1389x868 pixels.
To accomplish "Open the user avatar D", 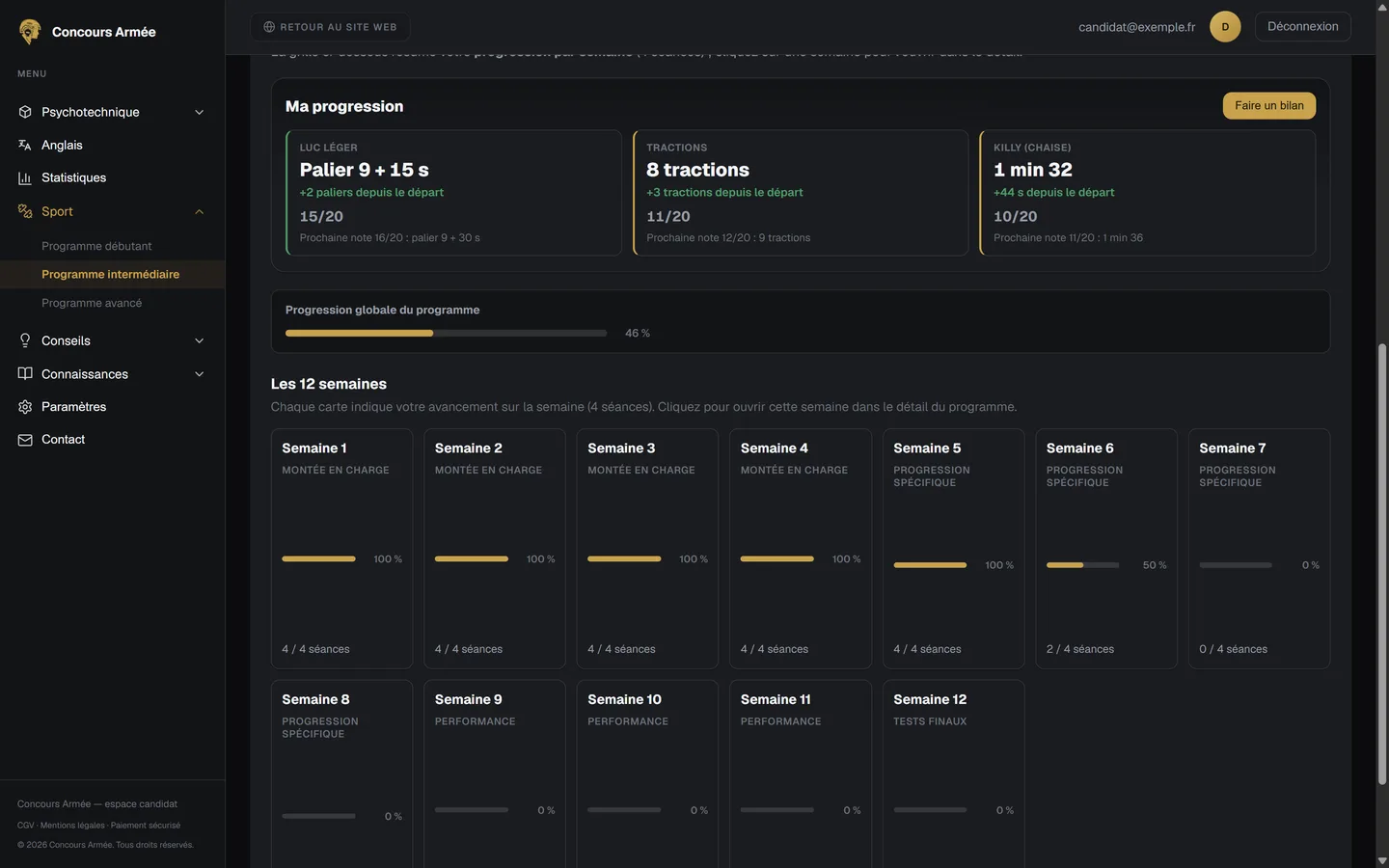I will click(1225, 27).
